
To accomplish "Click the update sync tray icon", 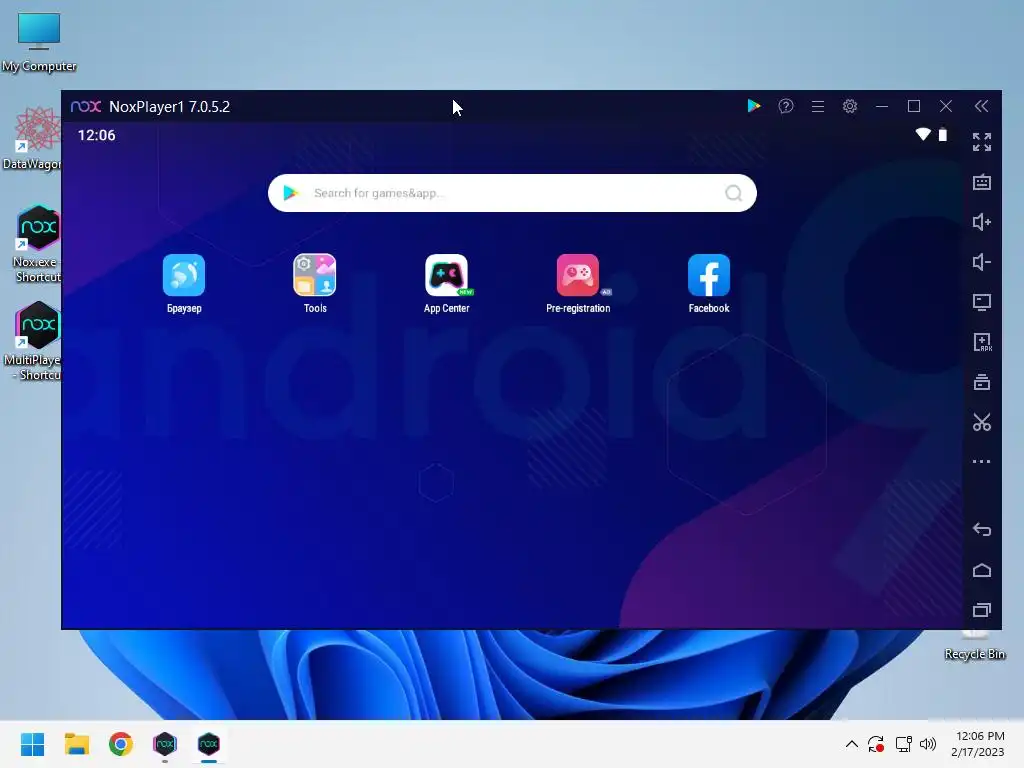I will click(876, 744).
